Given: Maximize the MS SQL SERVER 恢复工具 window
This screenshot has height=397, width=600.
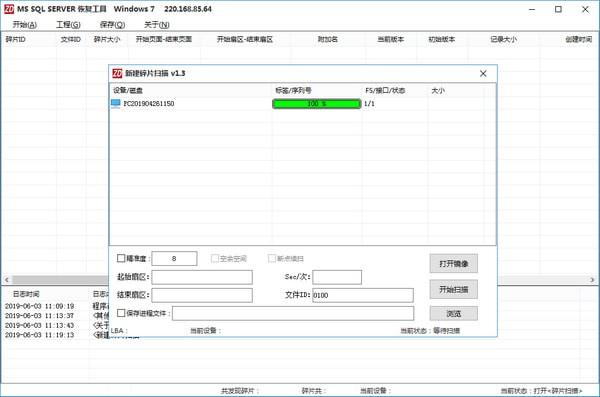Looking at the screenshot, I should coord(558,9).
